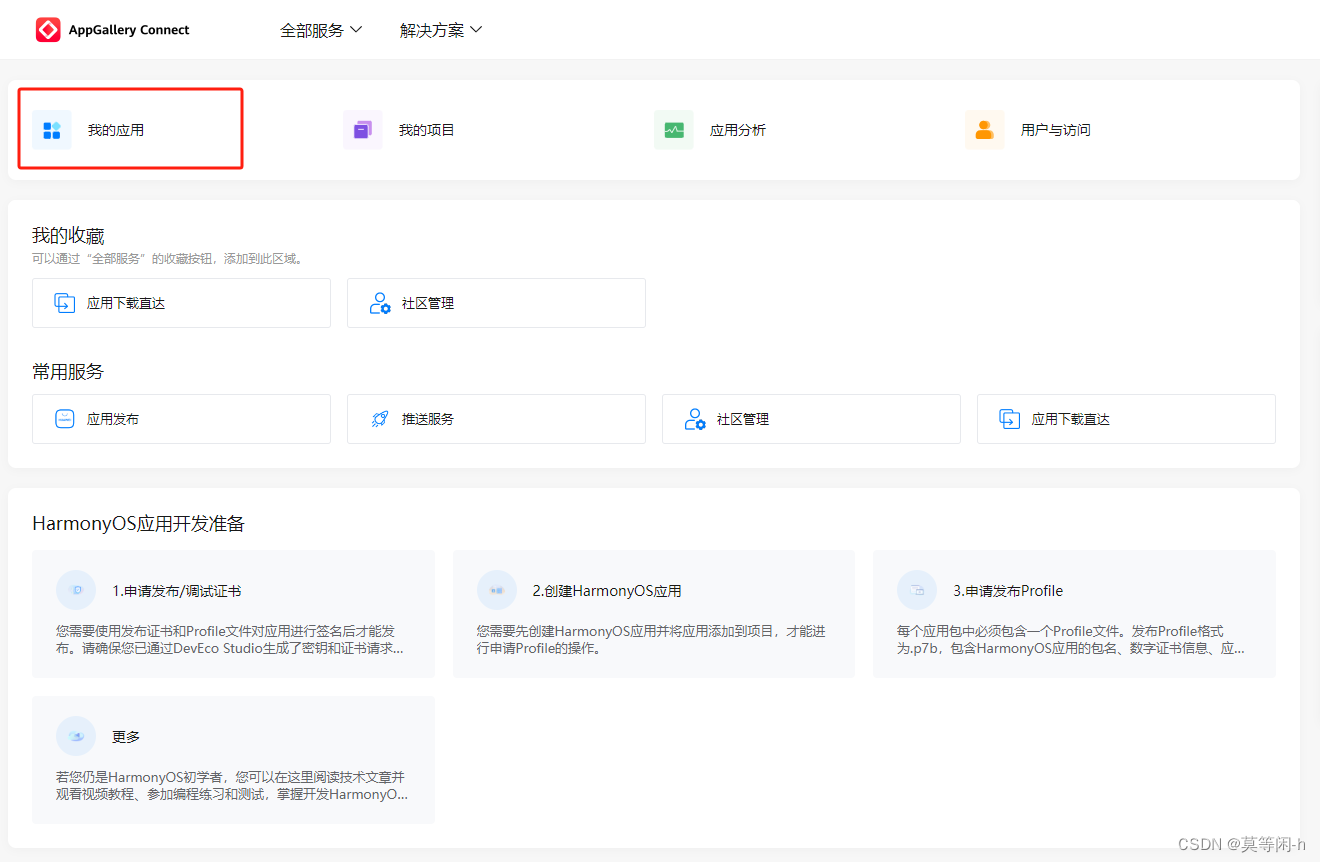The width and height of the screenshot is (1320, 862).
Task: Click the description starting 您需要使用发布证书
Action: click(x=231, y=640)
